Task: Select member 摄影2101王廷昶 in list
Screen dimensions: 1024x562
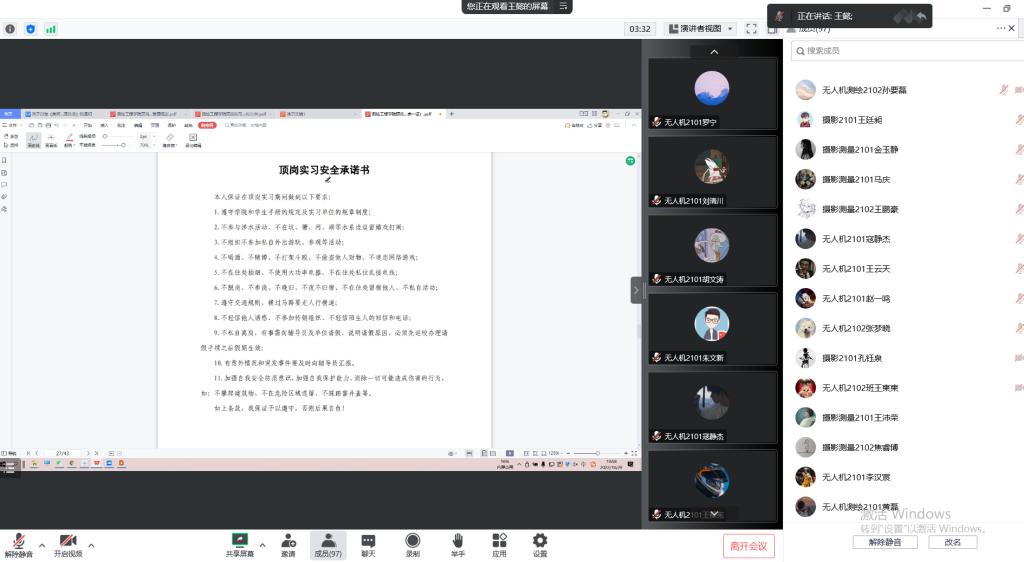Action: (x=852, y=120)
